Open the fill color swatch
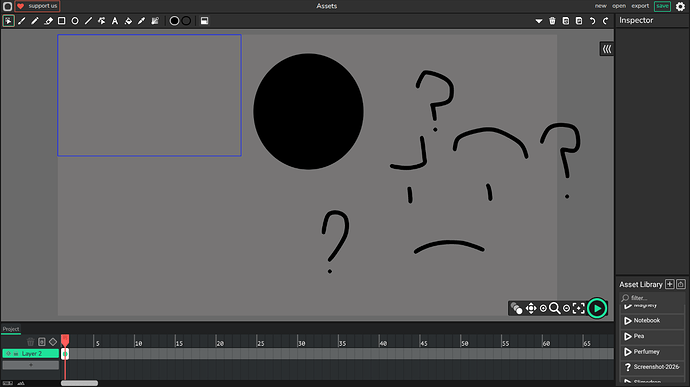 tap(174, 21)
